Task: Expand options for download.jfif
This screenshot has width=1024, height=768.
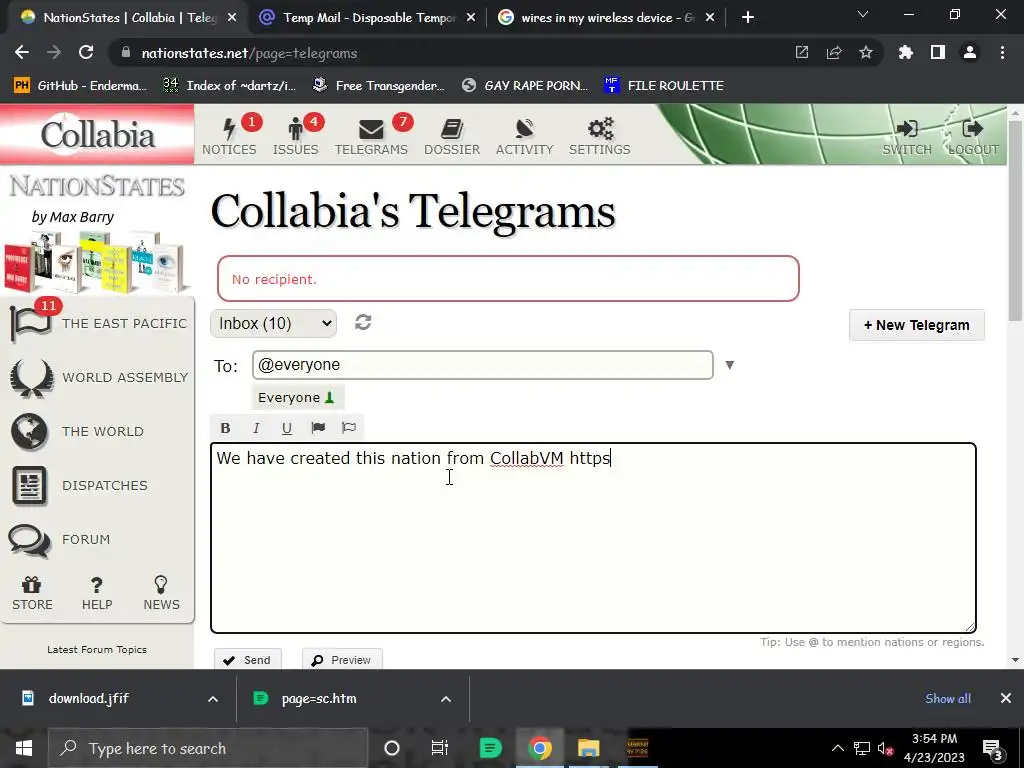Action: (x=213, y=699)
